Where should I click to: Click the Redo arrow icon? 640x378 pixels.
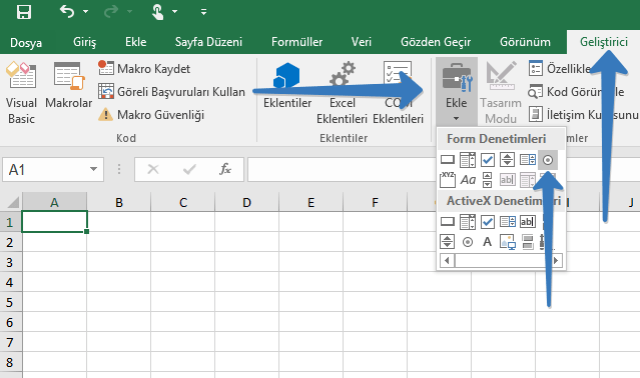111,11
